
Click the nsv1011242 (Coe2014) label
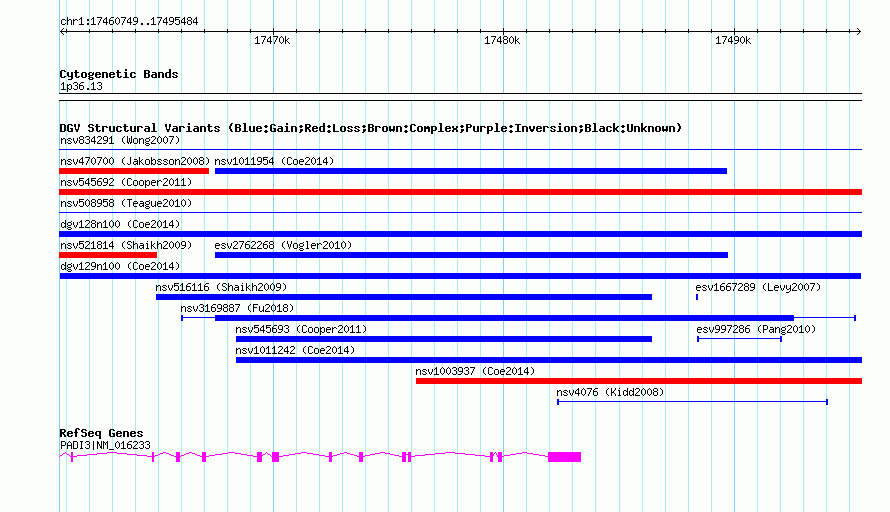(295, 350)
